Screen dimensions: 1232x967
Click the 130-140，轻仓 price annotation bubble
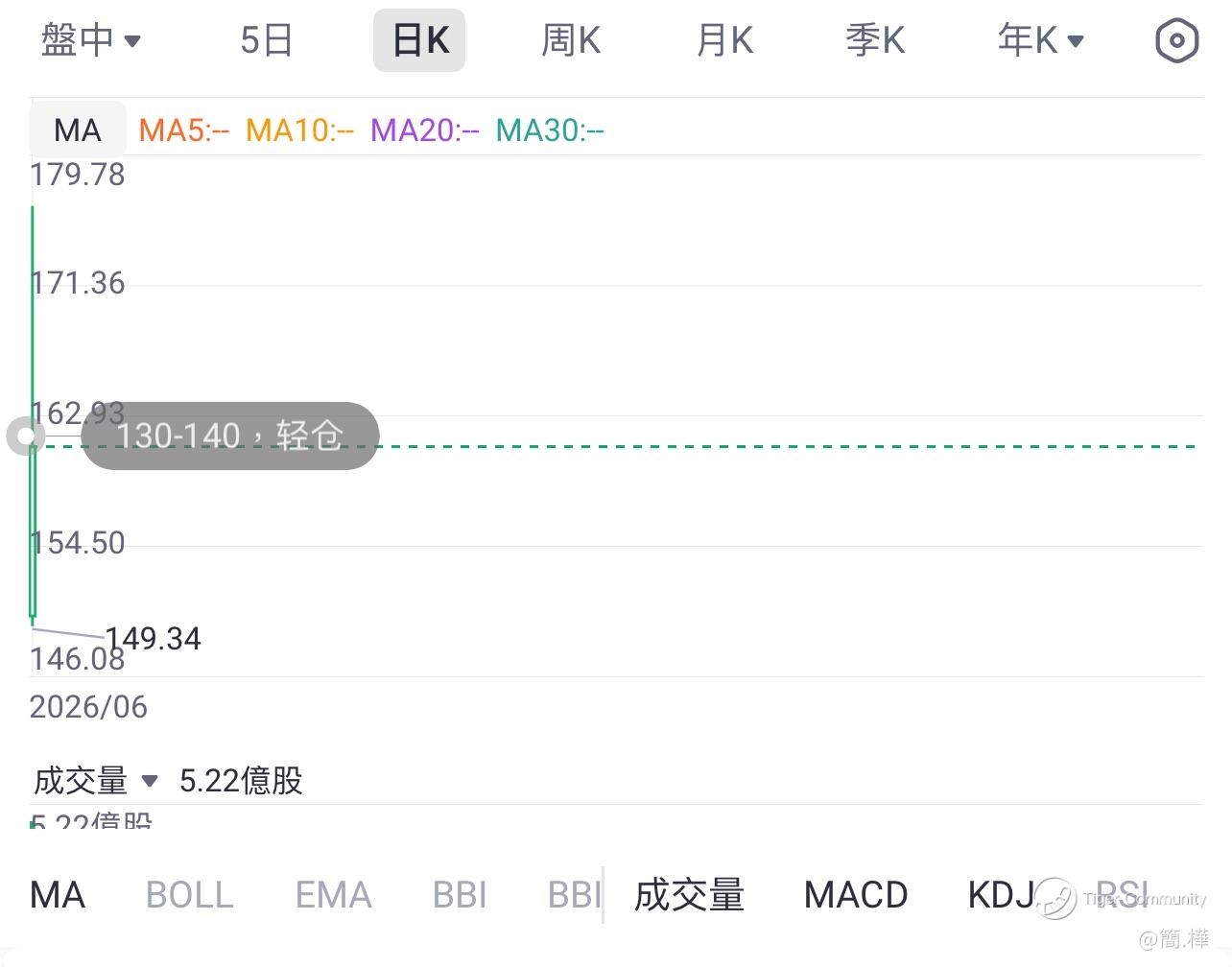[x=230, y=436]
